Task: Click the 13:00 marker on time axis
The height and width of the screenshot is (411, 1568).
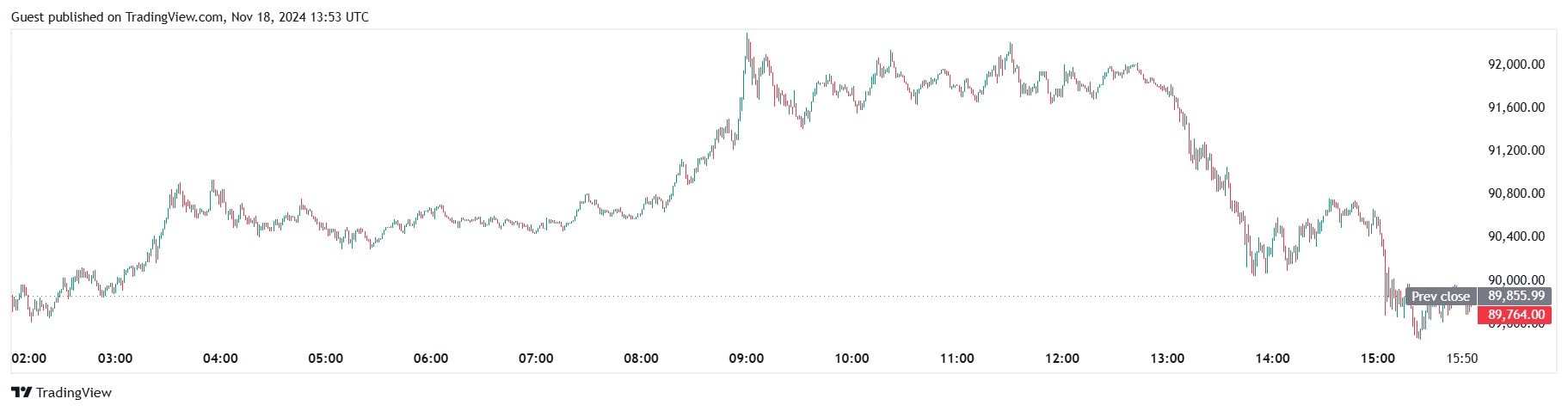Action: pyautogui.click(x=1167, y=358)
